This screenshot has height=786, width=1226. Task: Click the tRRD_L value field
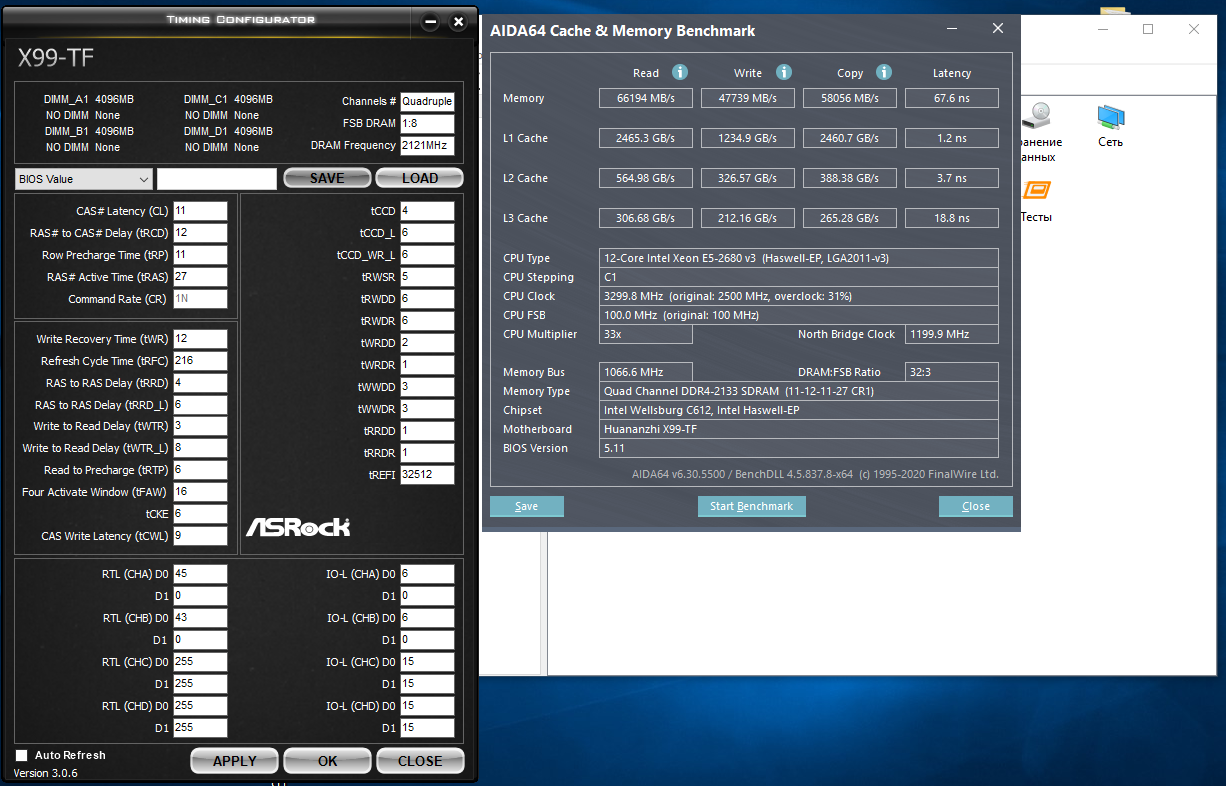200,405
